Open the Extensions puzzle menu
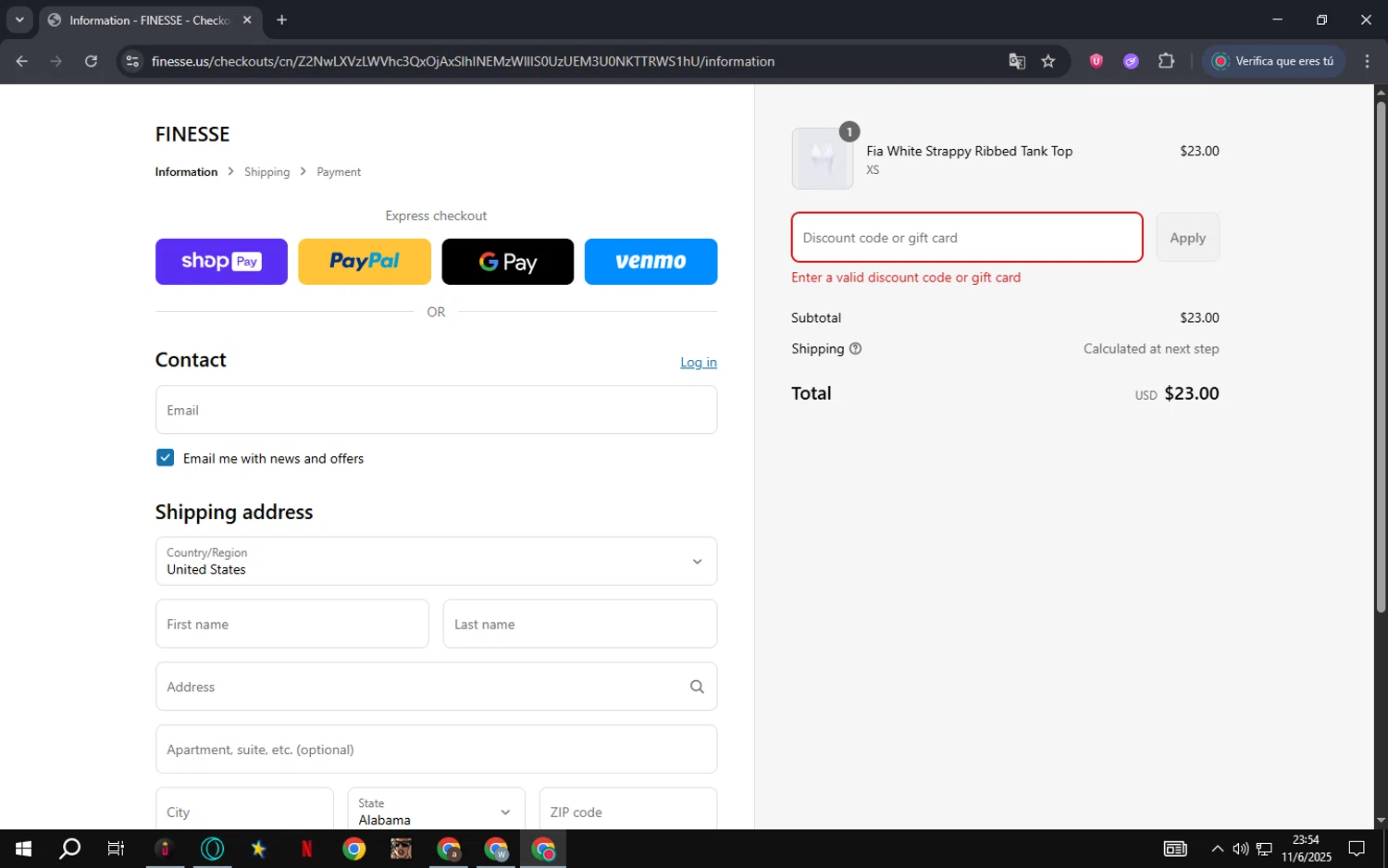The height and width of the screenshot is (868, 1388). click(x=1166, y=61)
